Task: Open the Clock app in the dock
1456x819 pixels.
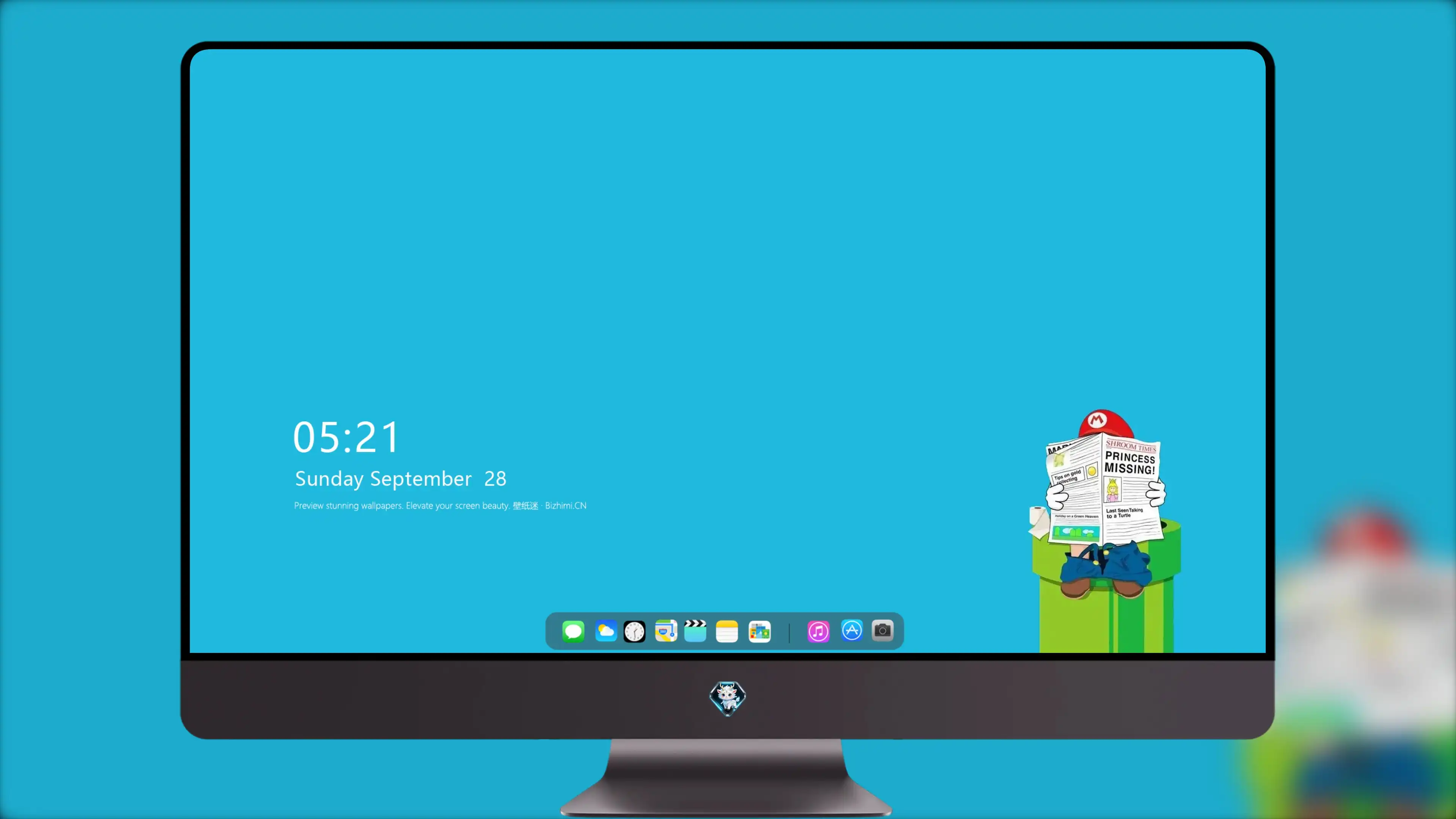Action: [x=634, y=631]
